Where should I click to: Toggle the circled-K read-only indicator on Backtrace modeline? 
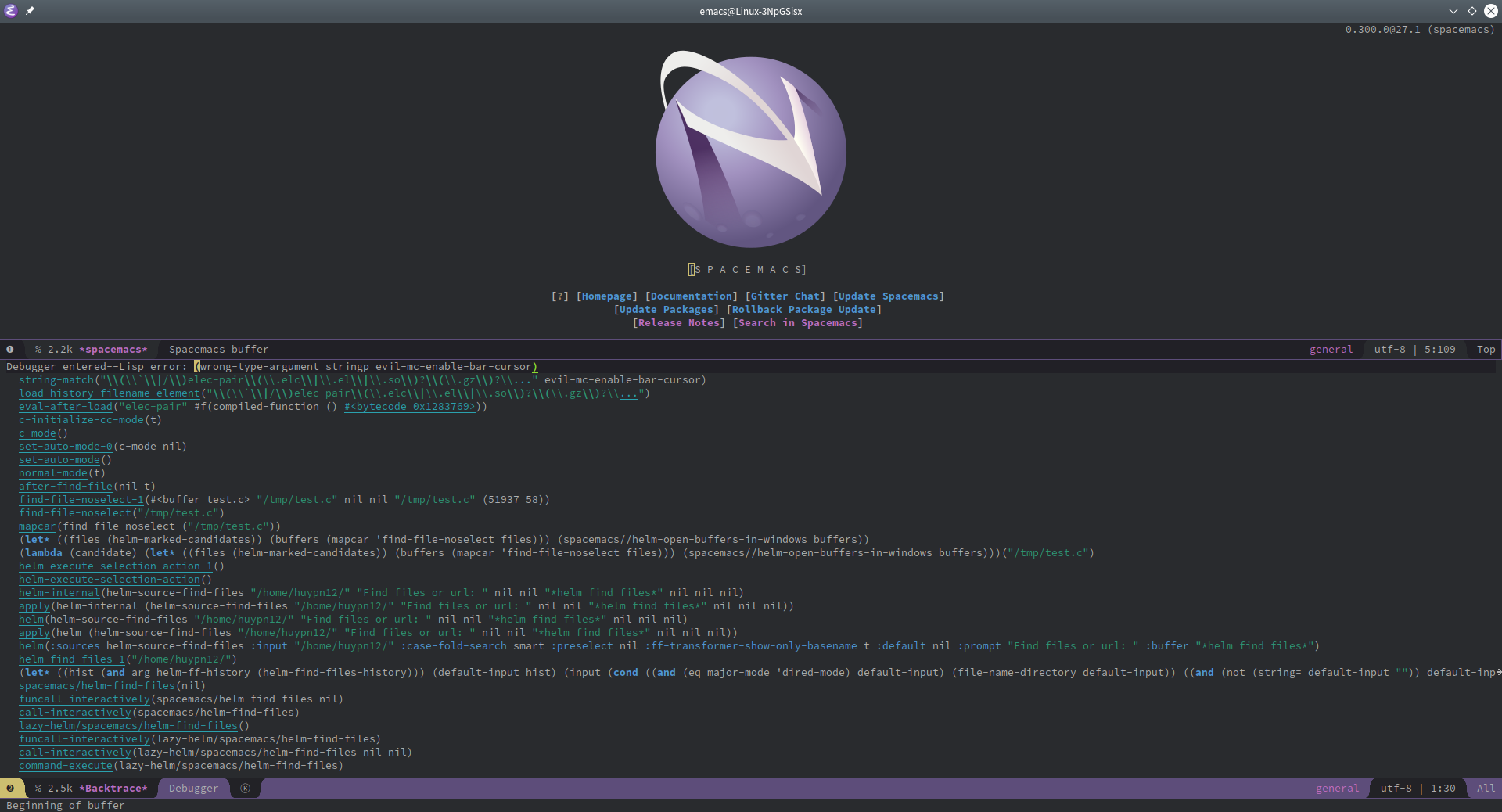pyautogui.click(x=245, y=789)
